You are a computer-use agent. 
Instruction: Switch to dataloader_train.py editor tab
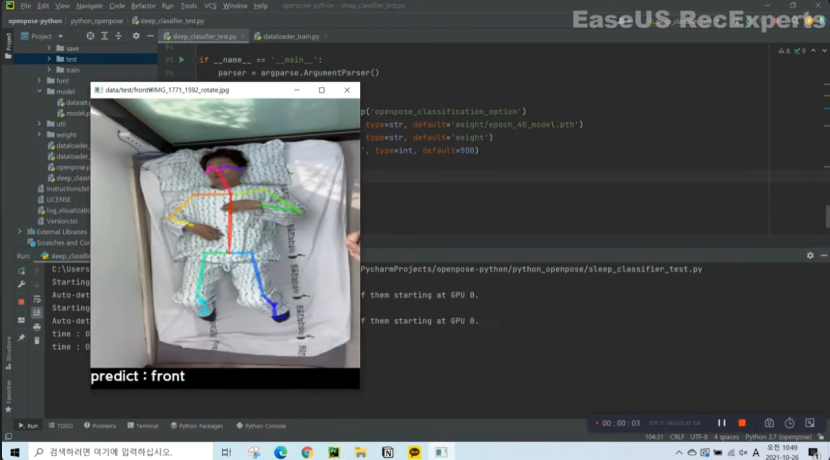[290, 36]
